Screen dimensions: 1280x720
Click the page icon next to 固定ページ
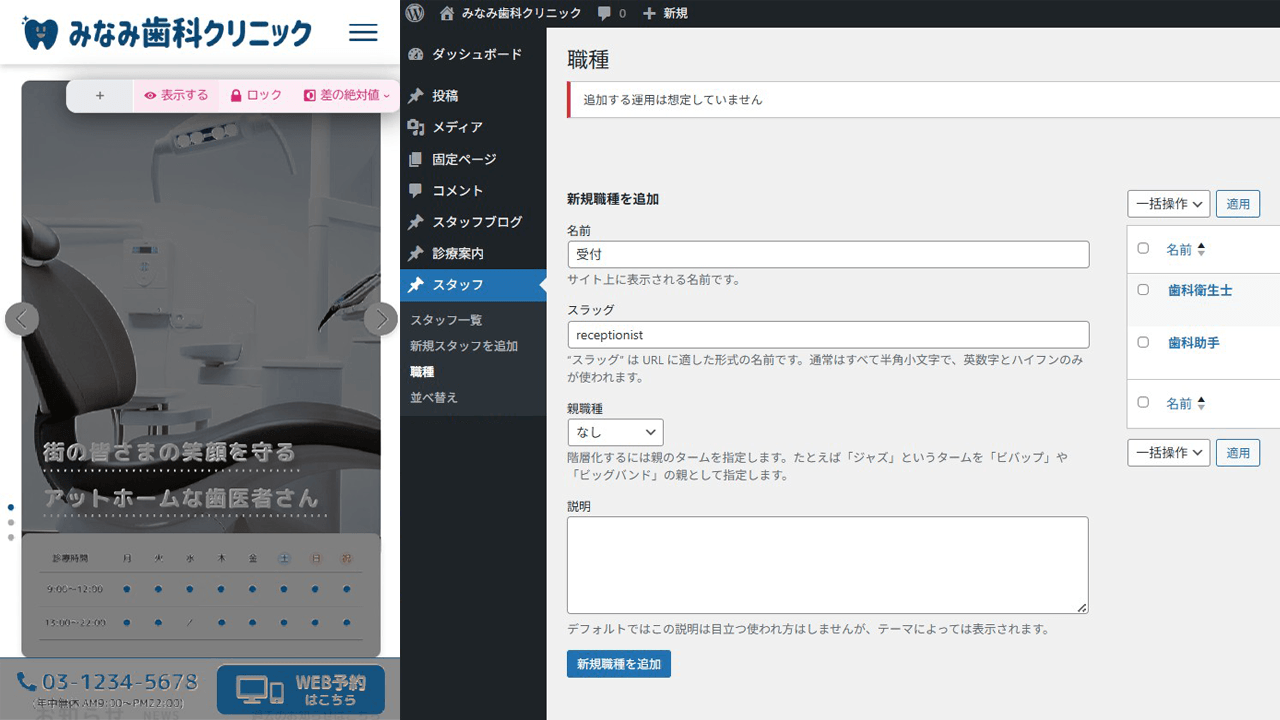416,159
